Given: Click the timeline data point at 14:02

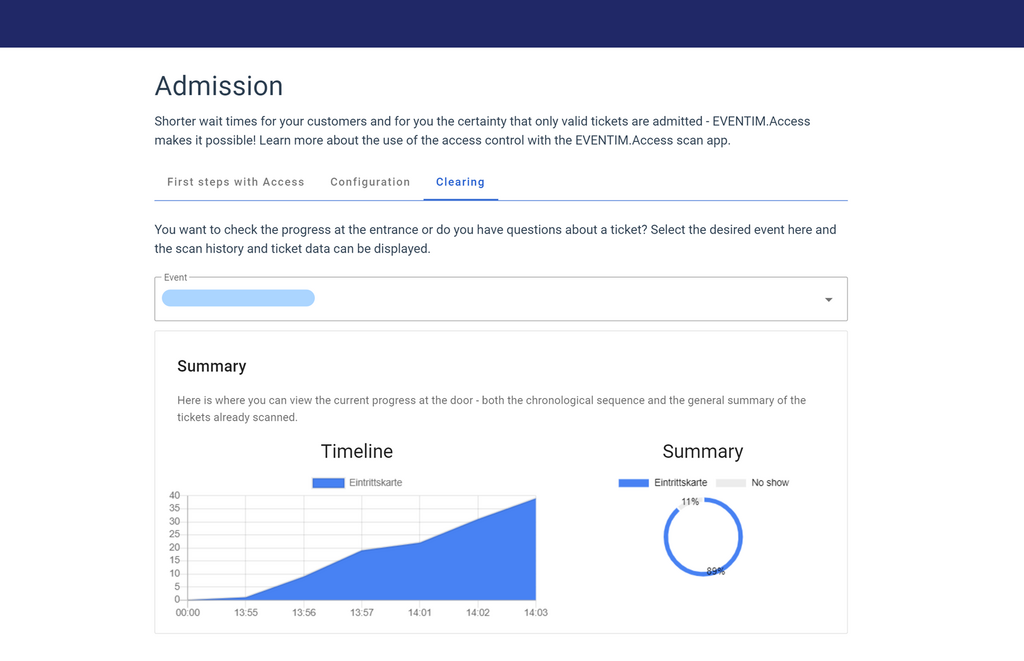Looking at the screenshot, I should (x=478, y=519).
